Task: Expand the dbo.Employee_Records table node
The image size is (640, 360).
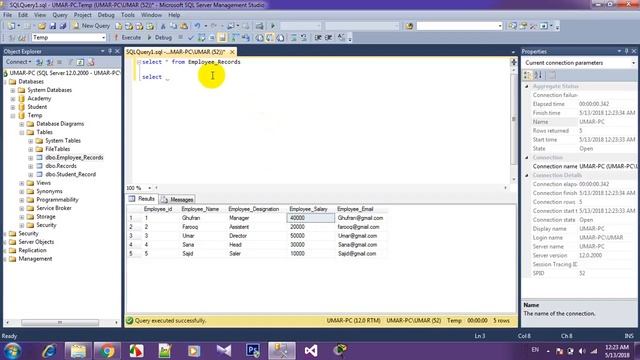Action: point(31,158)
